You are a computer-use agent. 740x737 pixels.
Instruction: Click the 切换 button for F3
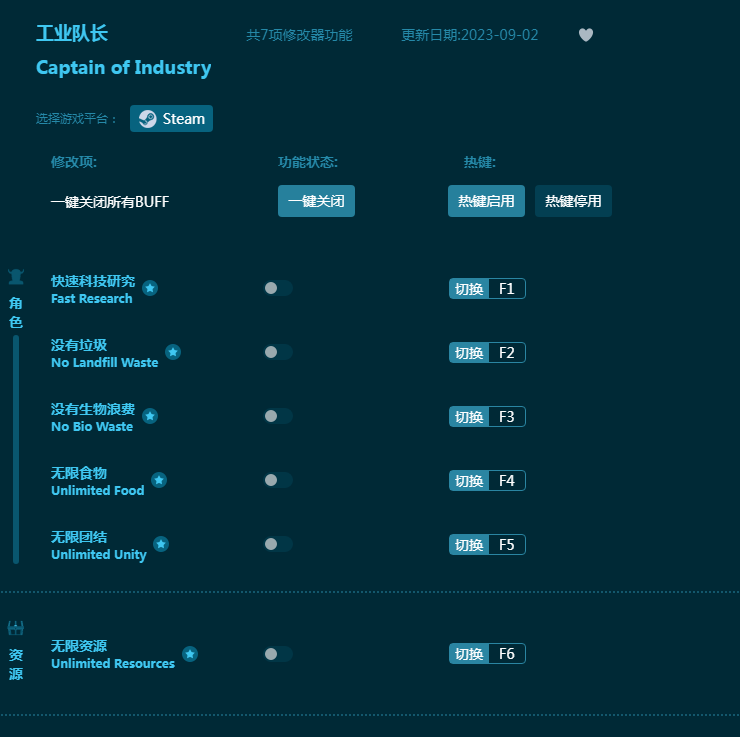469,417
